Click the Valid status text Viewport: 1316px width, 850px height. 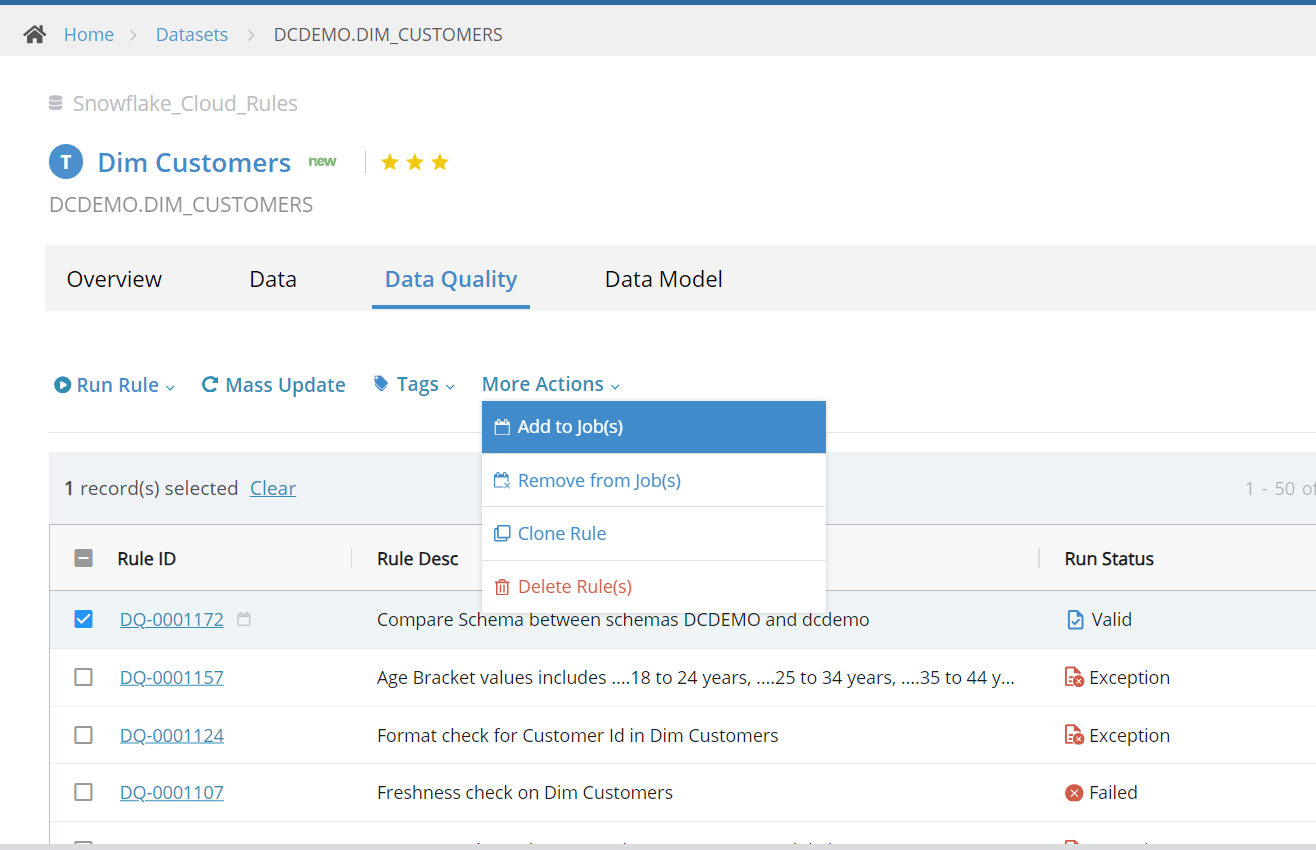[x=1112, y=620]
